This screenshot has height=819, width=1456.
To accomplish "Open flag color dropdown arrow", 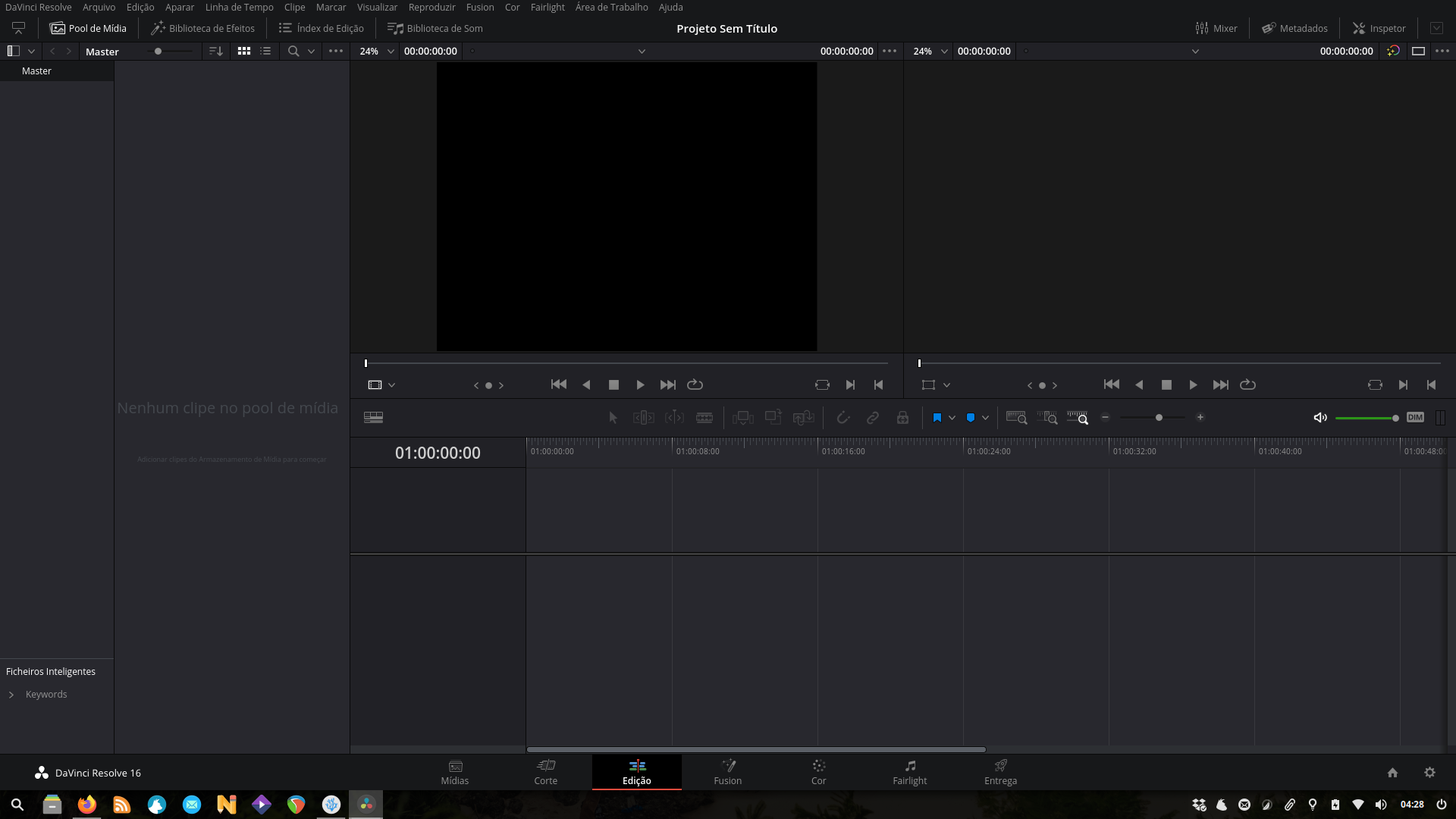I will pyautogui.click(x=952, y=417).
